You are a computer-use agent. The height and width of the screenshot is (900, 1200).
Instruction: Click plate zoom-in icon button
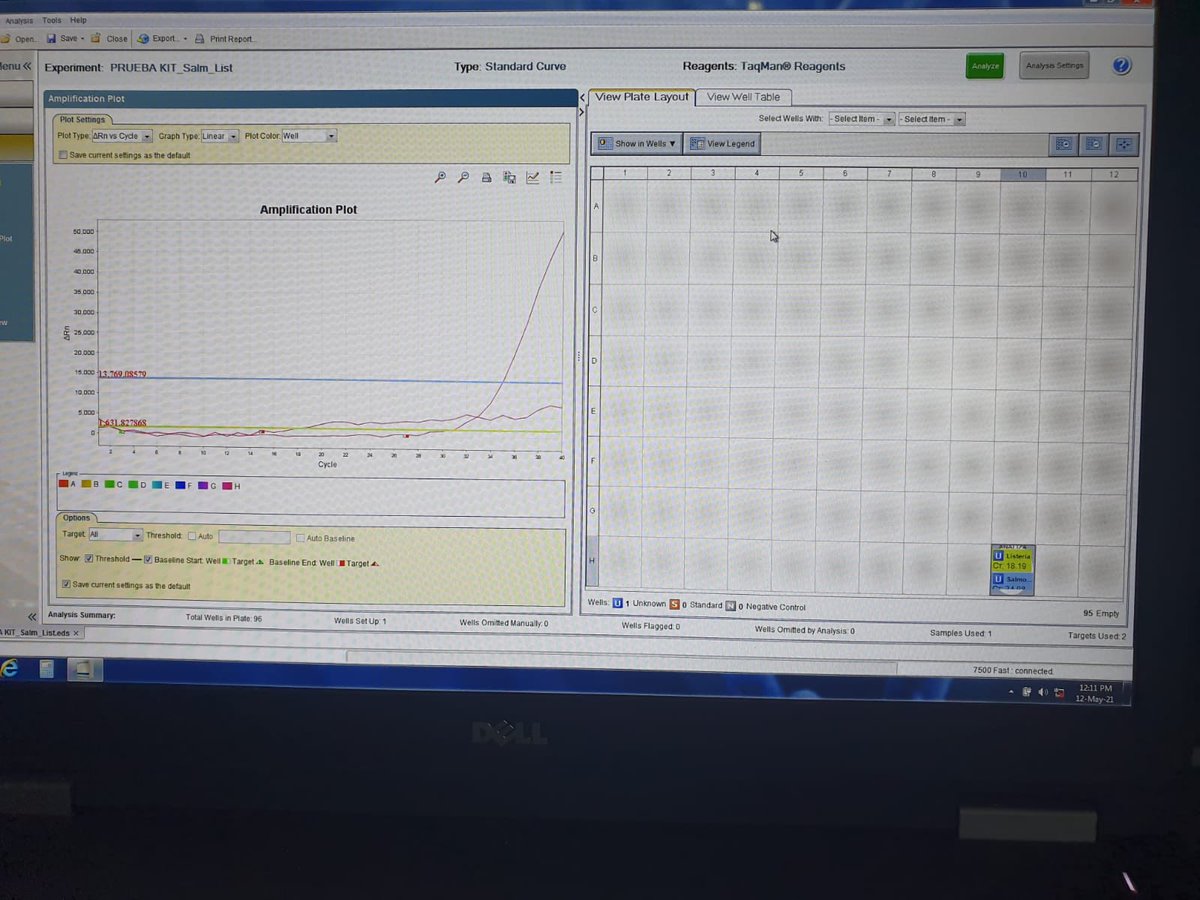click(1064, 145)
